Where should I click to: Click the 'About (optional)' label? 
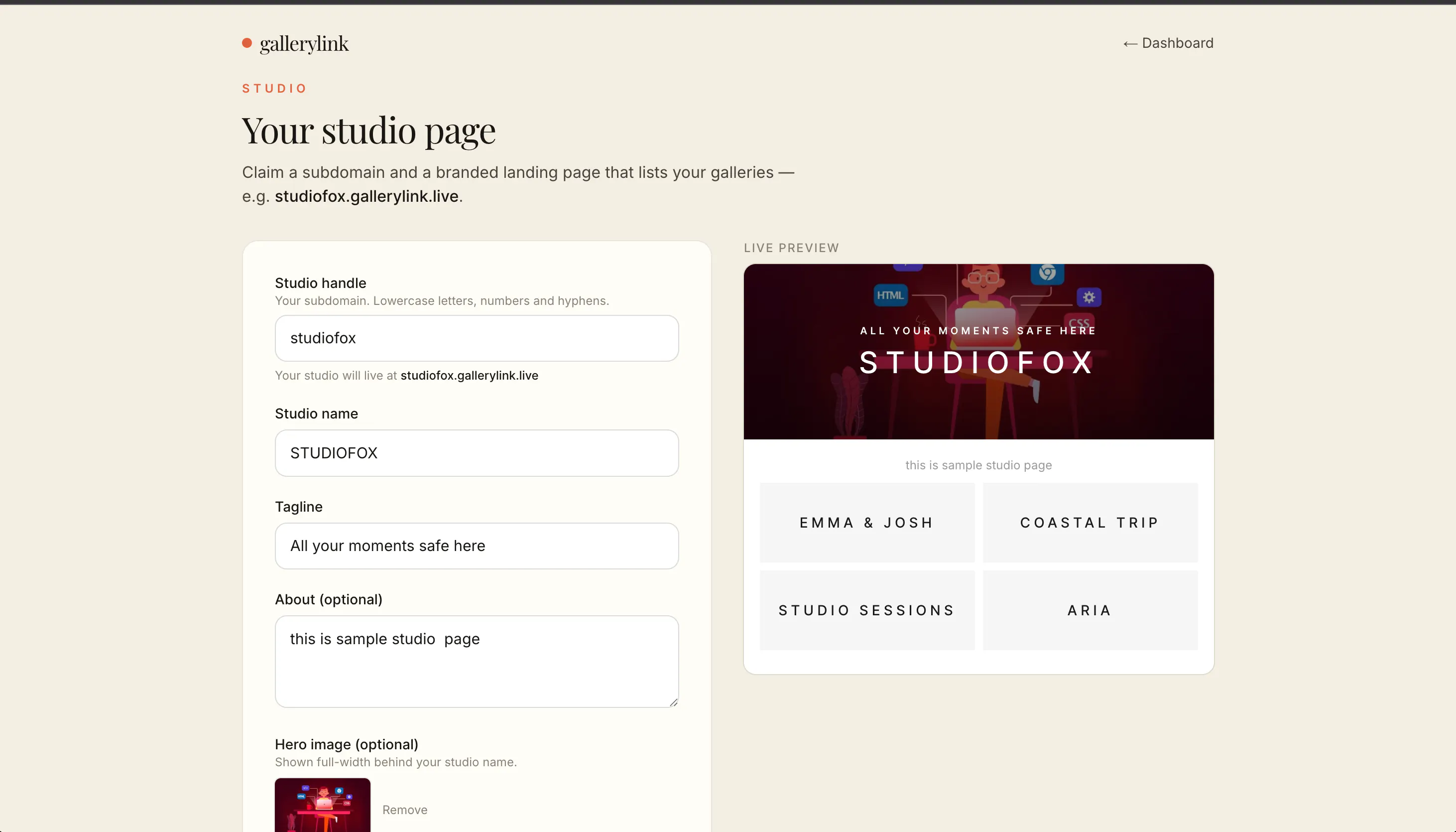click(328, 599)
